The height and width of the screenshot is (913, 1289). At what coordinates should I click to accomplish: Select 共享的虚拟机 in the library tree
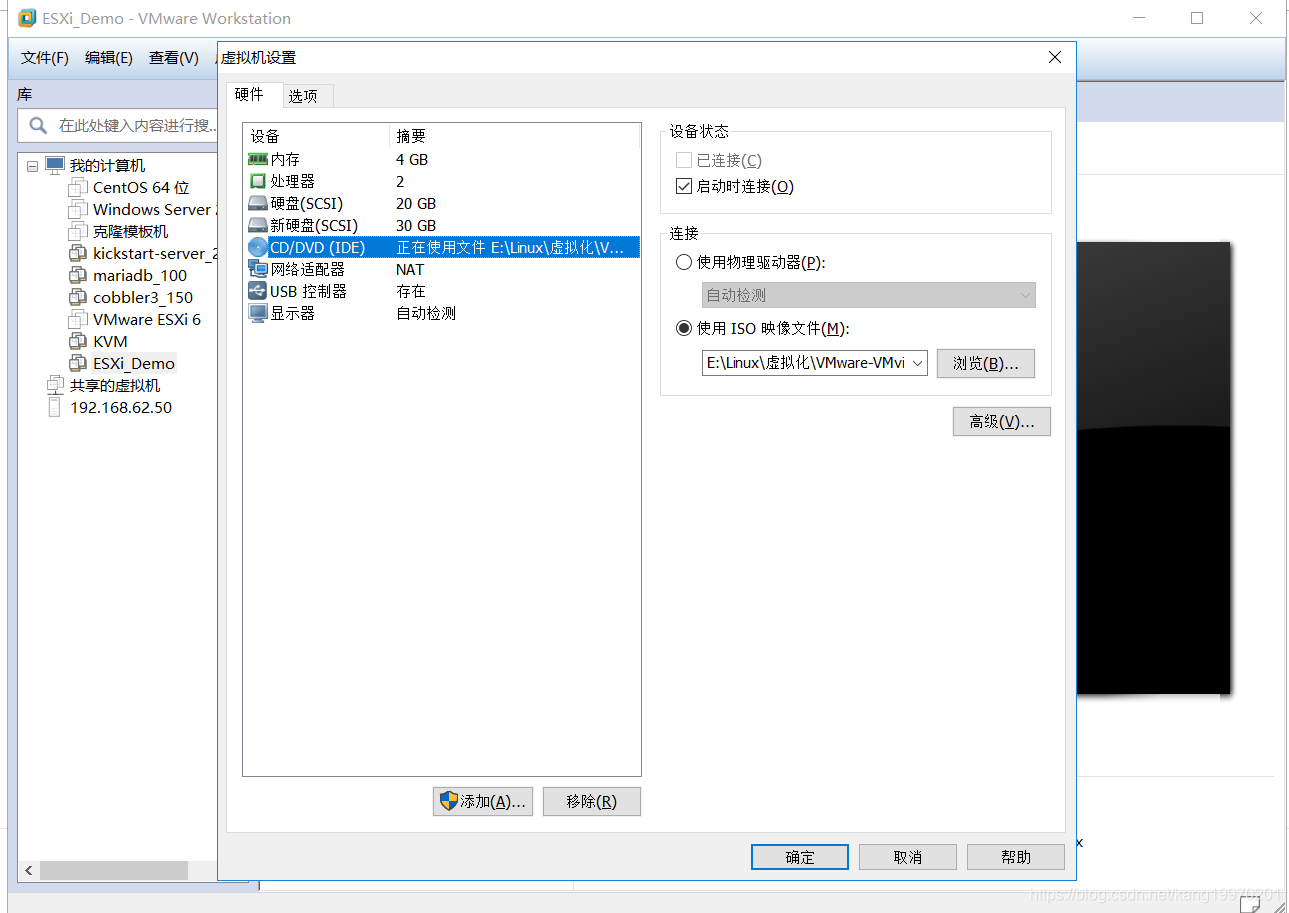coord(115,385)
